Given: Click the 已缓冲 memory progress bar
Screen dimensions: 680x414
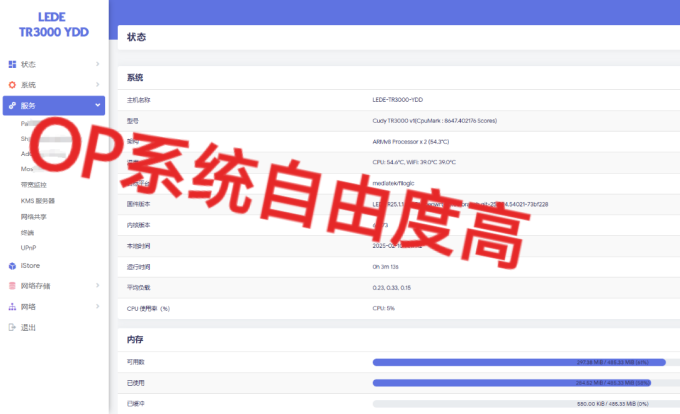Looking at the screenshot, I should 526,404.
